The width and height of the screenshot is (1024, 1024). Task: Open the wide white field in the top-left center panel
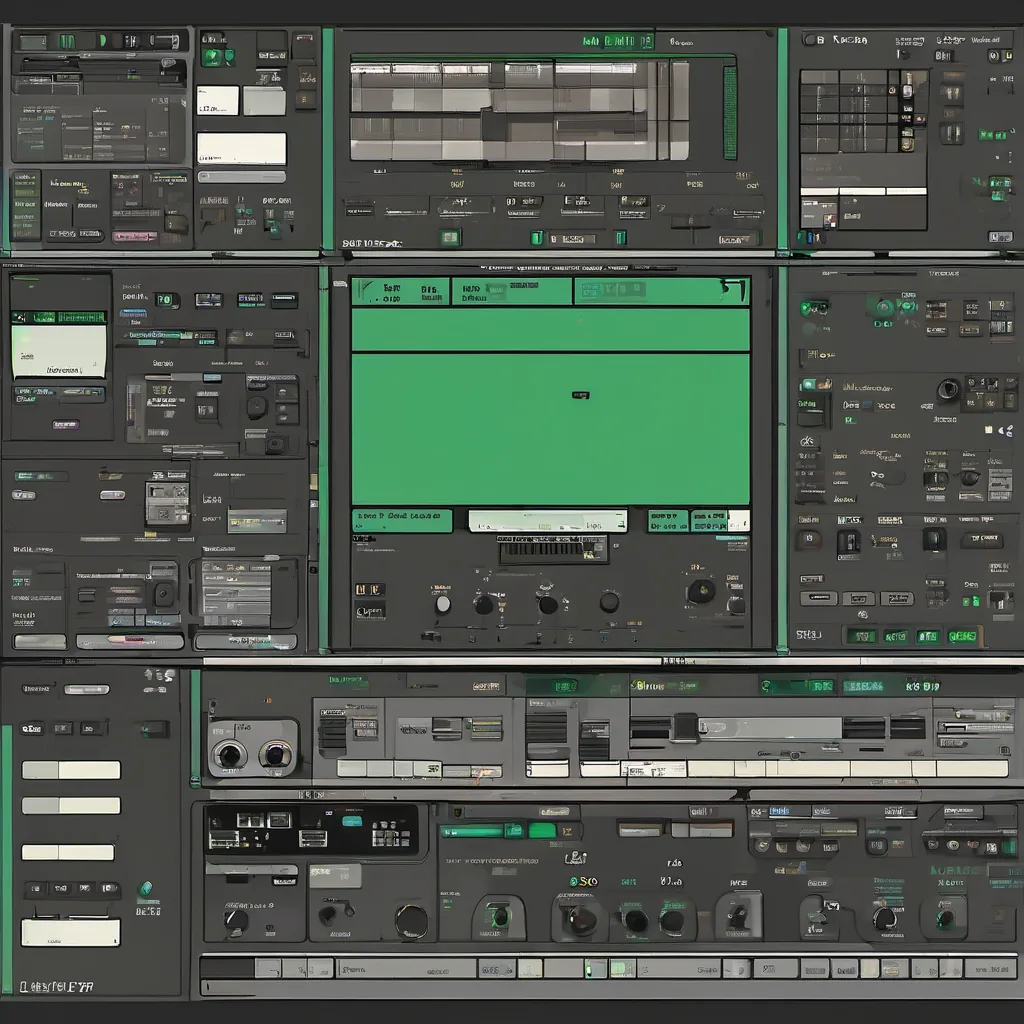(241, 148)
